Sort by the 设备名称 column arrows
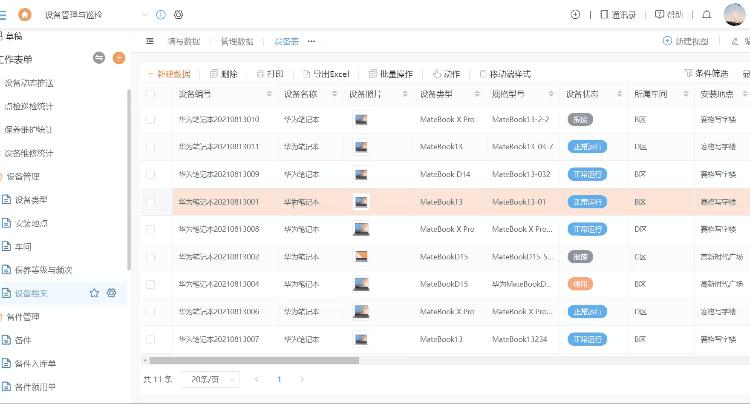This screenshot has height=404, width=750. click(x=334, y=94)
